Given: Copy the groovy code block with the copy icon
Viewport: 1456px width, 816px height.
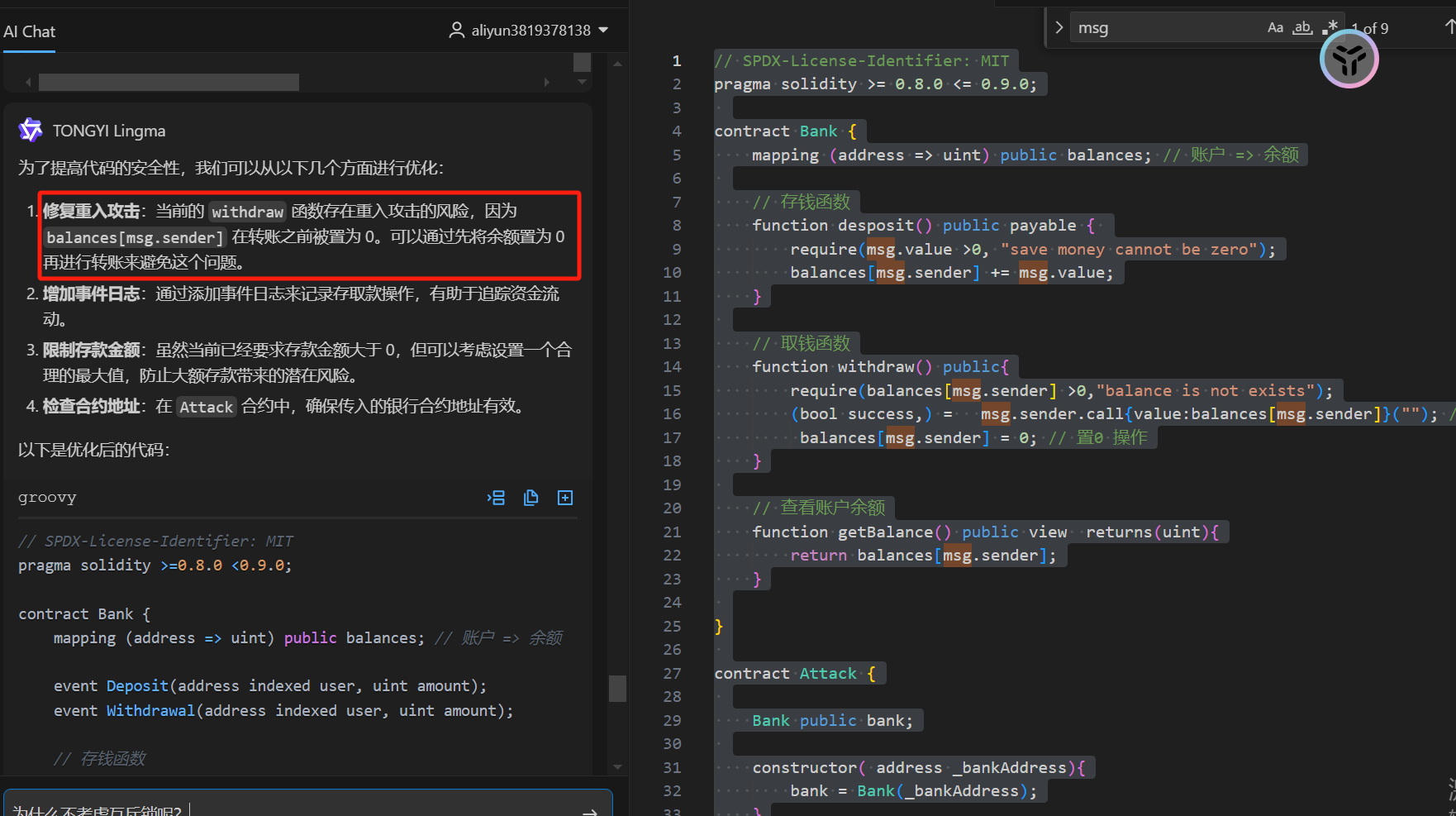Looking at the screenshot, I should pyautogui.click(x=531, y=498).
